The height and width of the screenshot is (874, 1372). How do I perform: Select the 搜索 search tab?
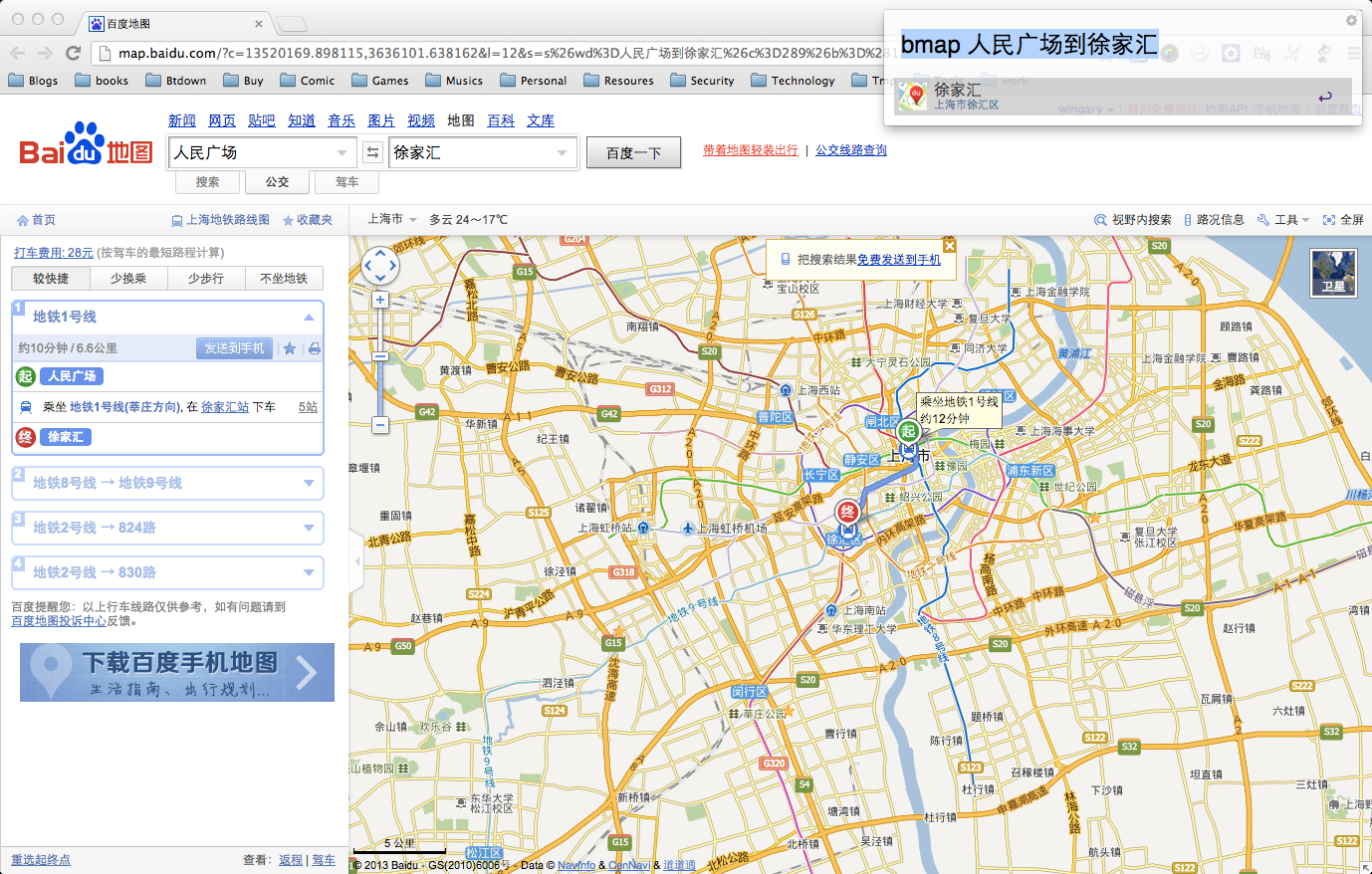tap(208, 182)
